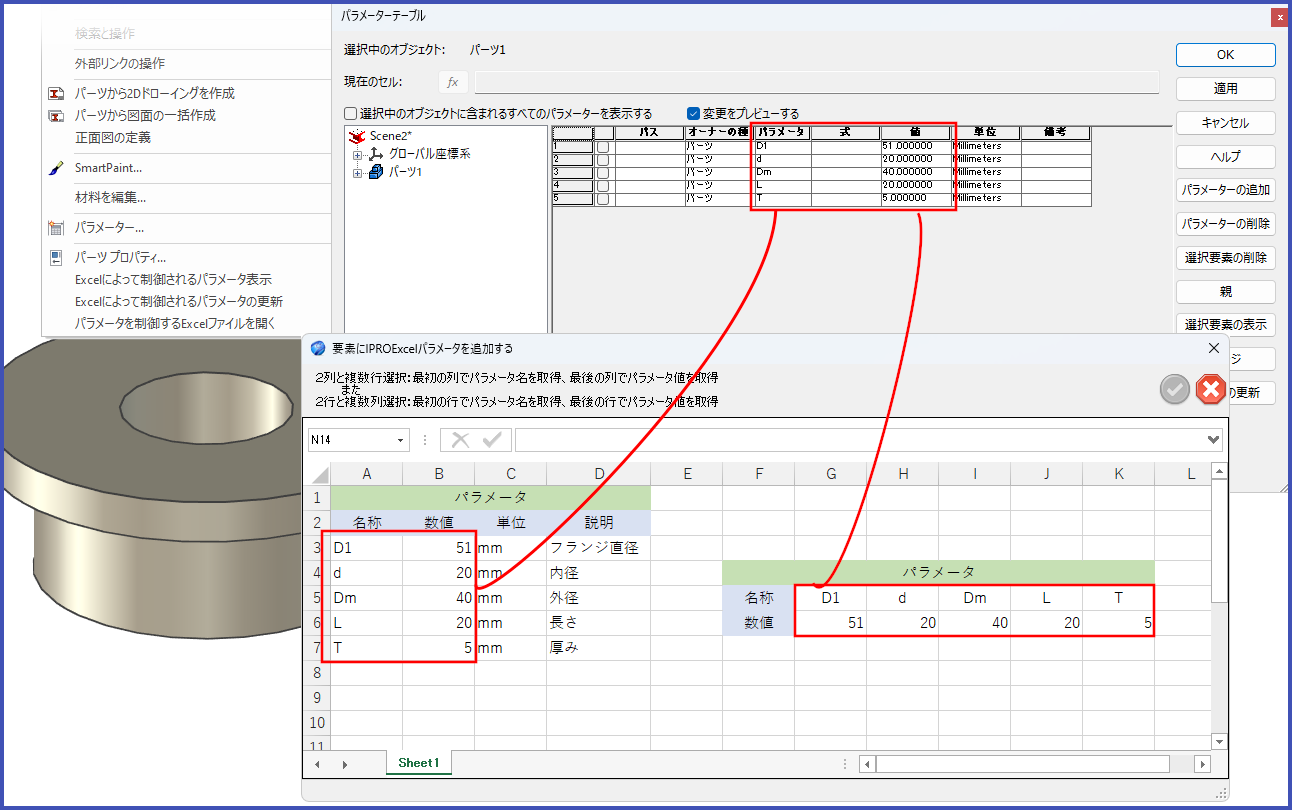Select Excelによって制御されるパラメータ表示 menu item

(173, 280)
